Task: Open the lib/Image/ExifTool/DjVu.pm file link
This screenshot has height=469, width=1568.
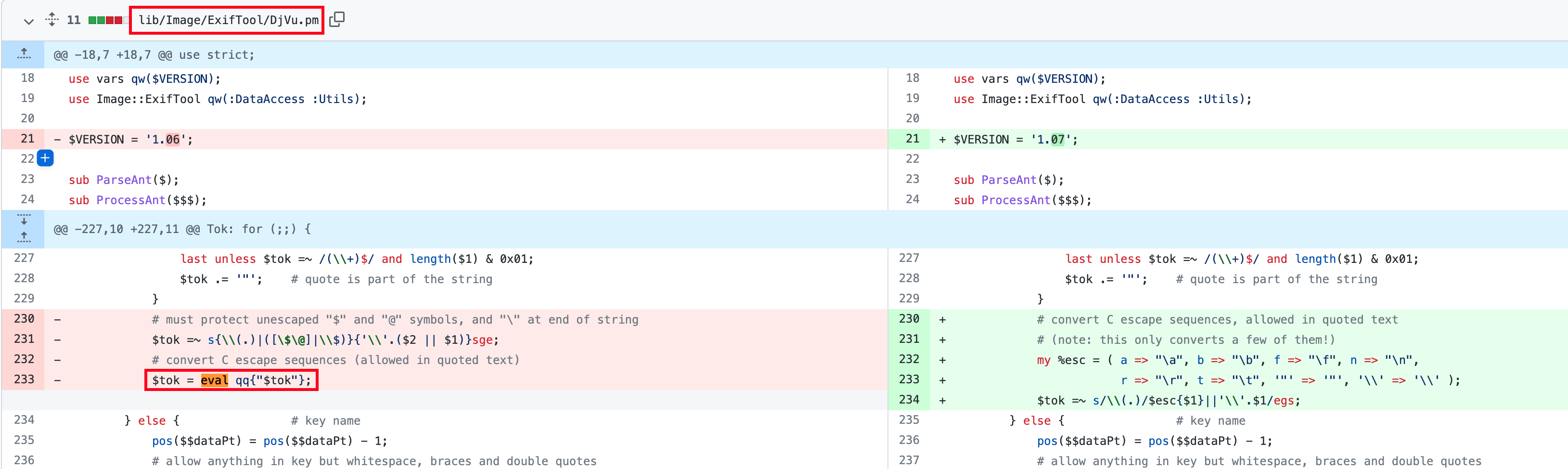Action: [x=228, y=20]
